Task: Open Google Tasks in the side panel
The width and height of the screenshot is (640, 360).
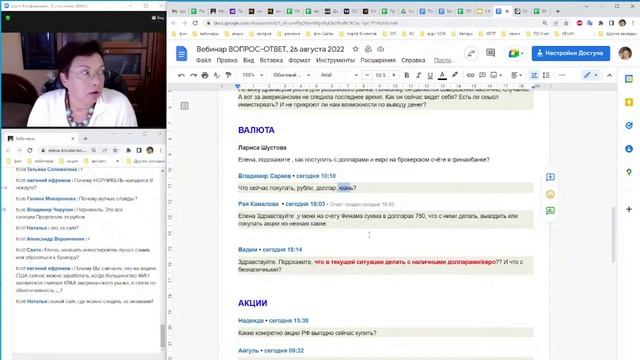Action: pos(629,125)
